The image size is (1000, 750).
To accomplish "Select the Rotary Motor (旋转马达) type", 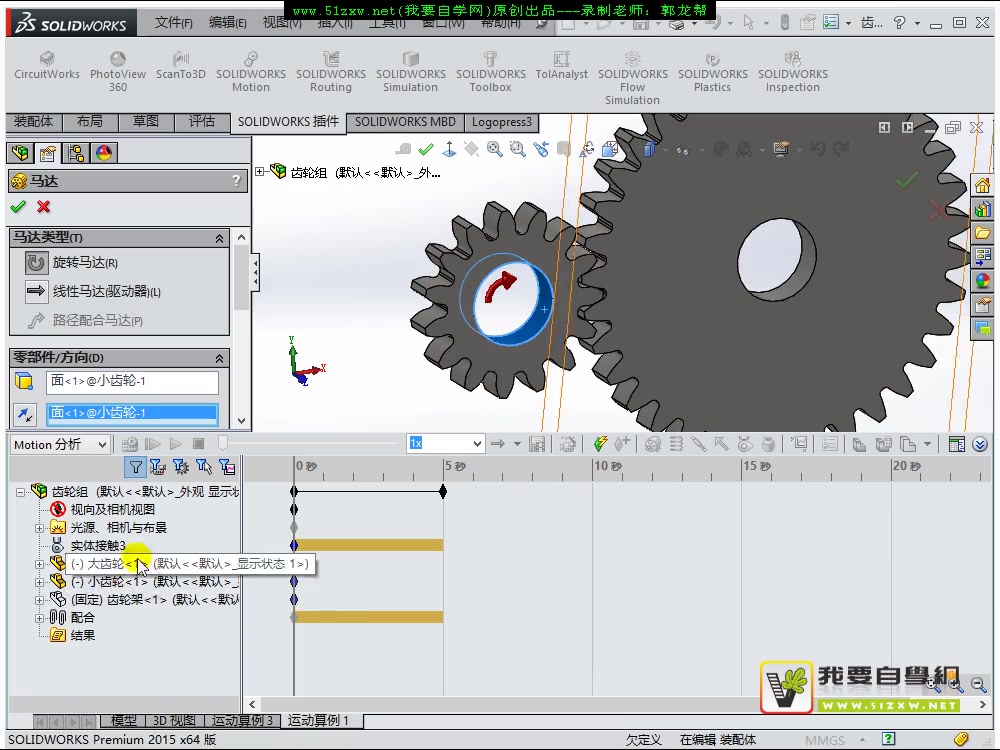I will [x=37, y=263].
